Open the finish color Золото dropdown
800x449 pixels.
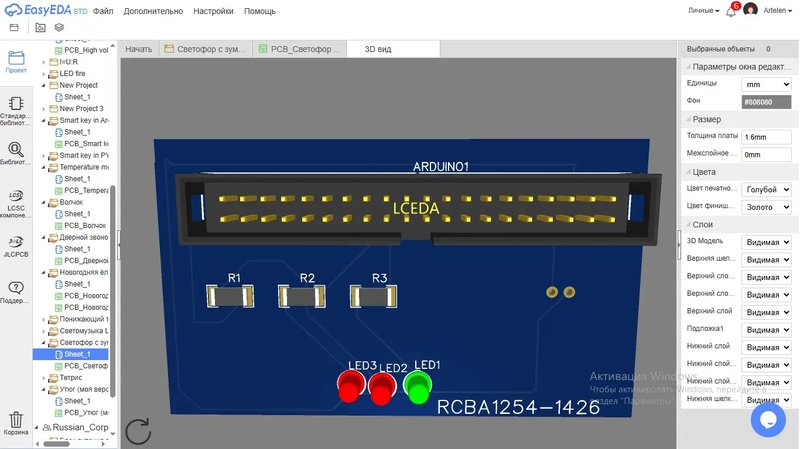[766, 207]
